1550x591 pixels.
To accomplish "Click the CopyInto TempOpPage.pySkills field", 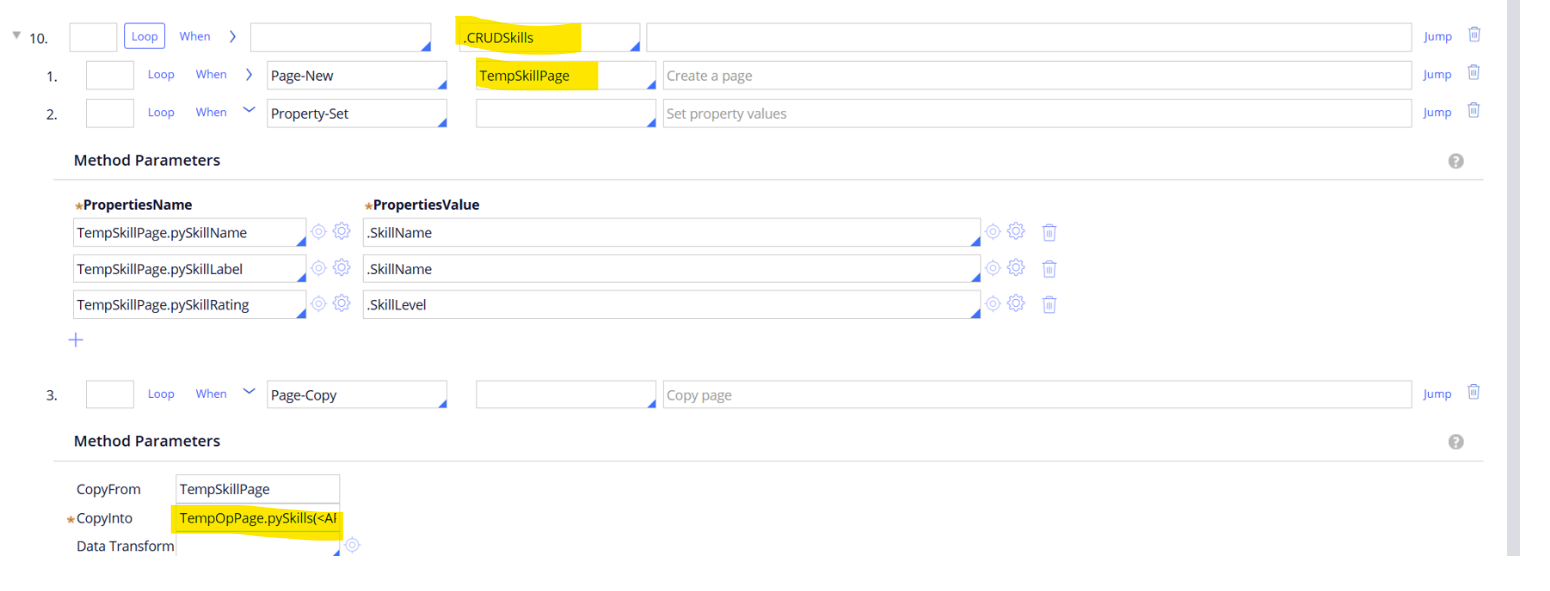I will [x=258, y=518].
